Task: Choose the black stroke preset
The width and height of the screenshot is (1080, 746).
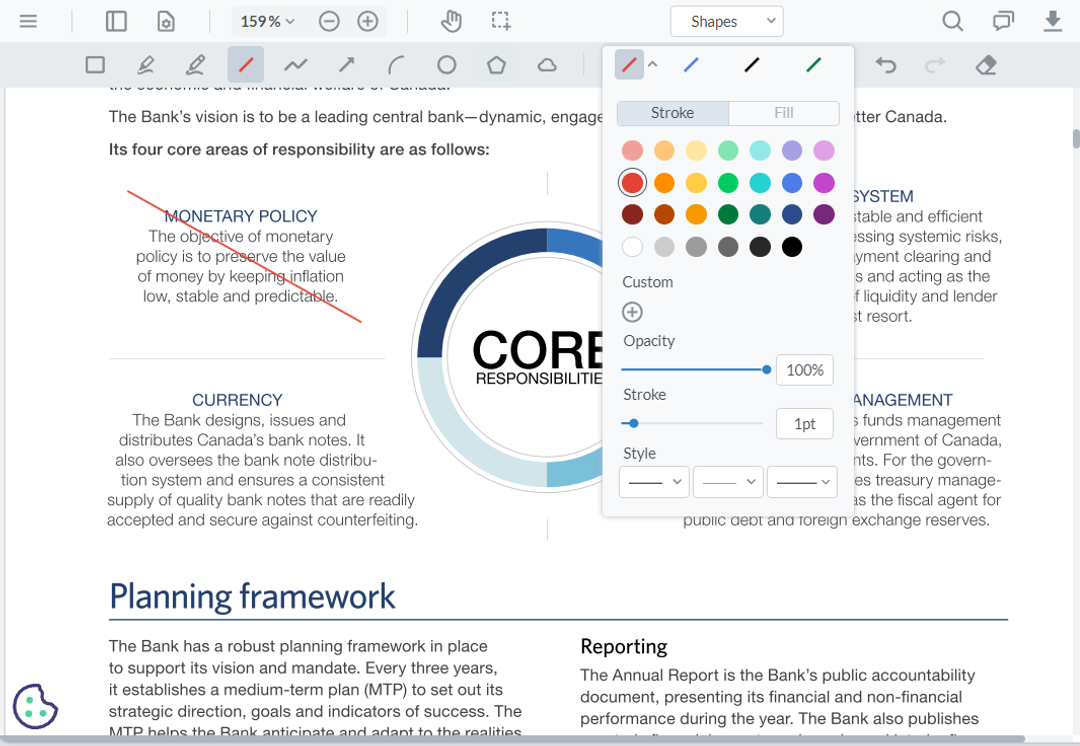Action: 753,64
